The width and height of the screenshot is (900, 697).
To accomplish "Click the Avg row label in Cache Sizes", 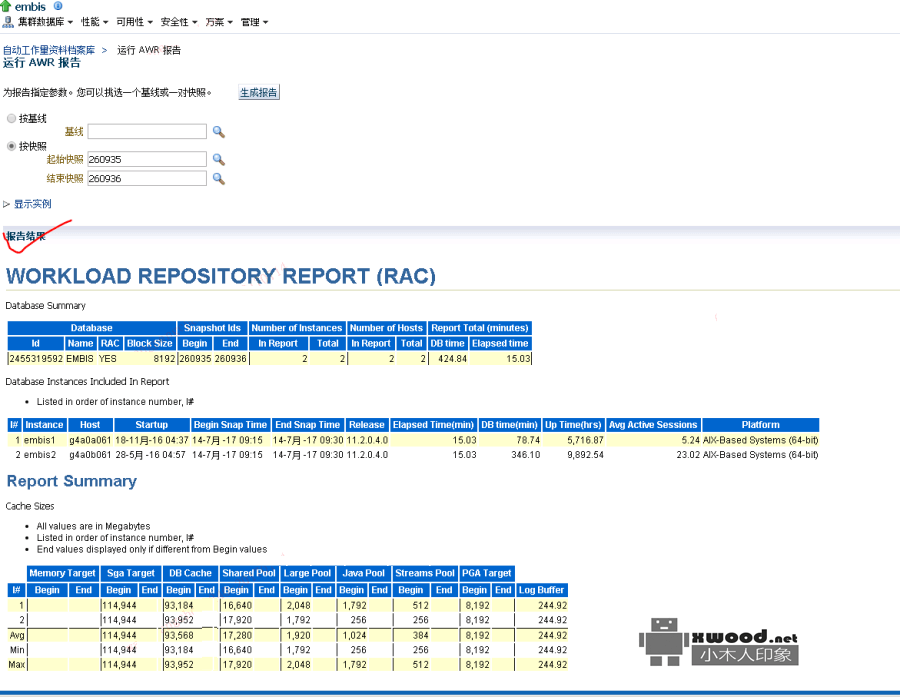I will (x=17, y=636).
